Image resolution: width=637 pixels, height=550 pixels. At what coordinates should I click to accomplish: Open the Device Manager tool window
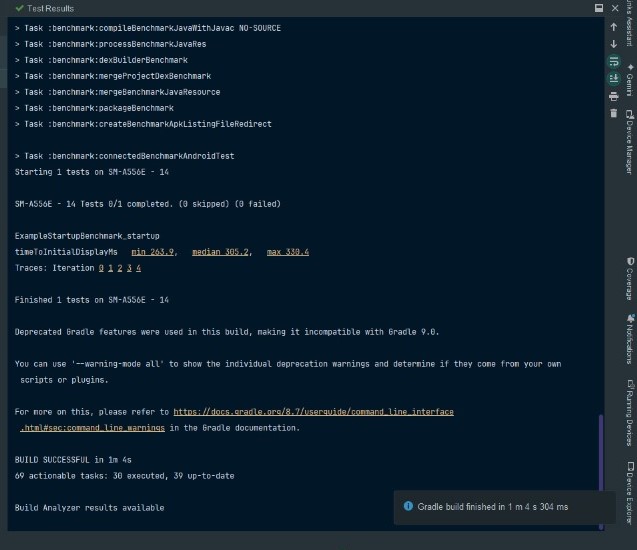(x=629, y=142)
